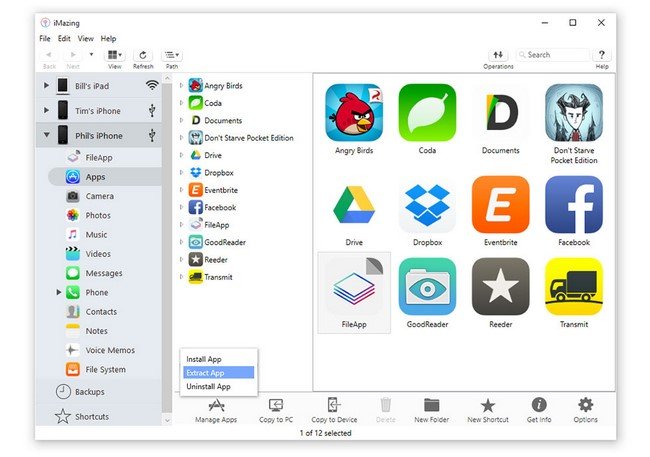Click the Copy to PC icon
Viewport: 650px width, 457px height.
point(276,405)
